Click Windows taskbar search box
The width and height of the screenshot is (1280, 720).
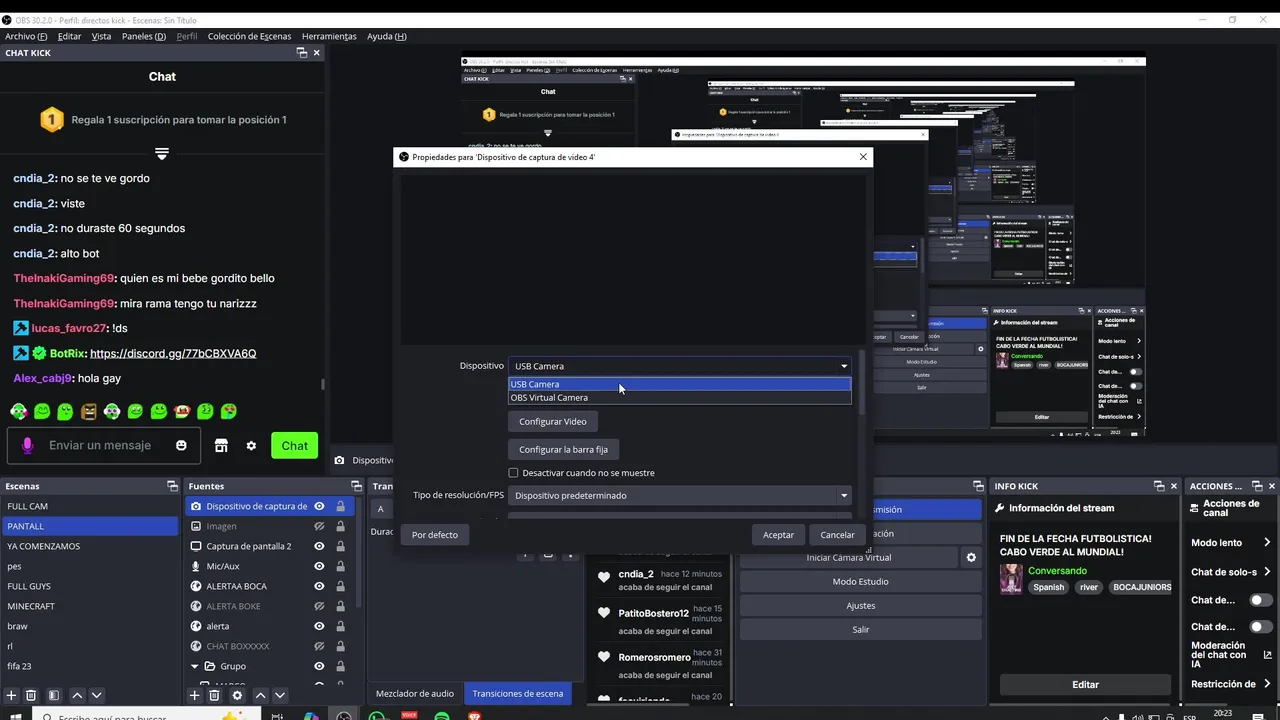tap(145, 715)
